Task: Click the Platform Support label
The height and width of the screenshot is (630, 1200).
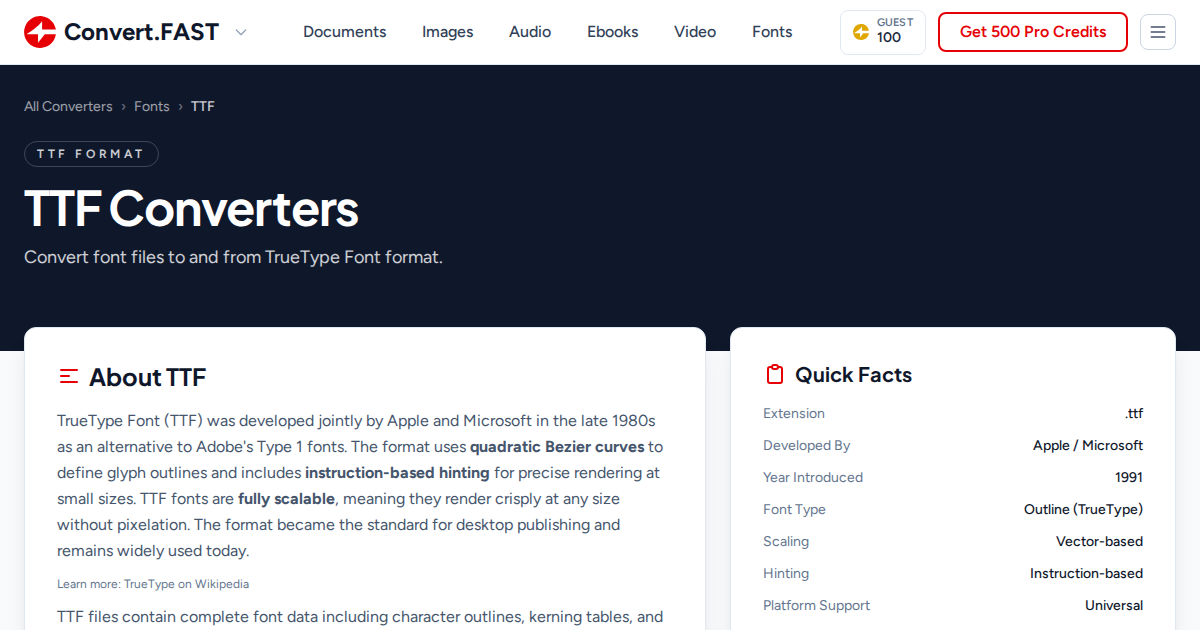Action: [x=816, y=605]
